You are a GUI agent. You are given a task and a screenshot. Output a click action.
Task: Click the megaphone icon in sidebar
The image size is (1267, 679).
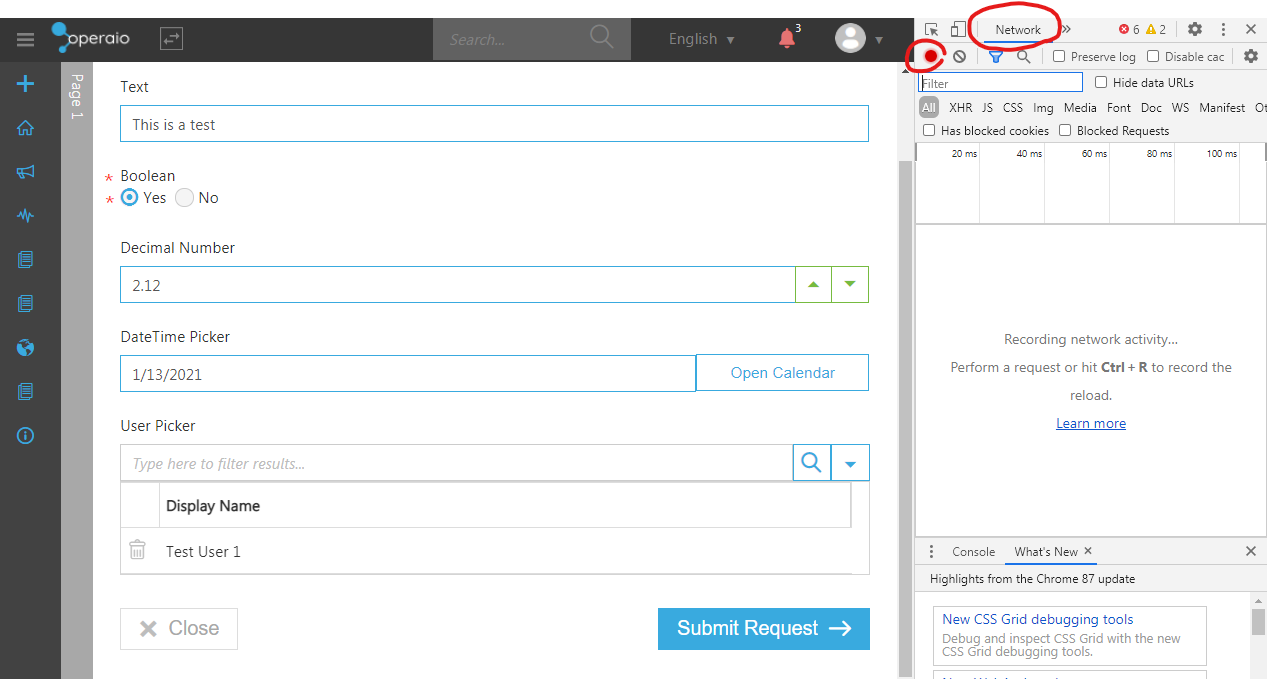pos(26,172)
